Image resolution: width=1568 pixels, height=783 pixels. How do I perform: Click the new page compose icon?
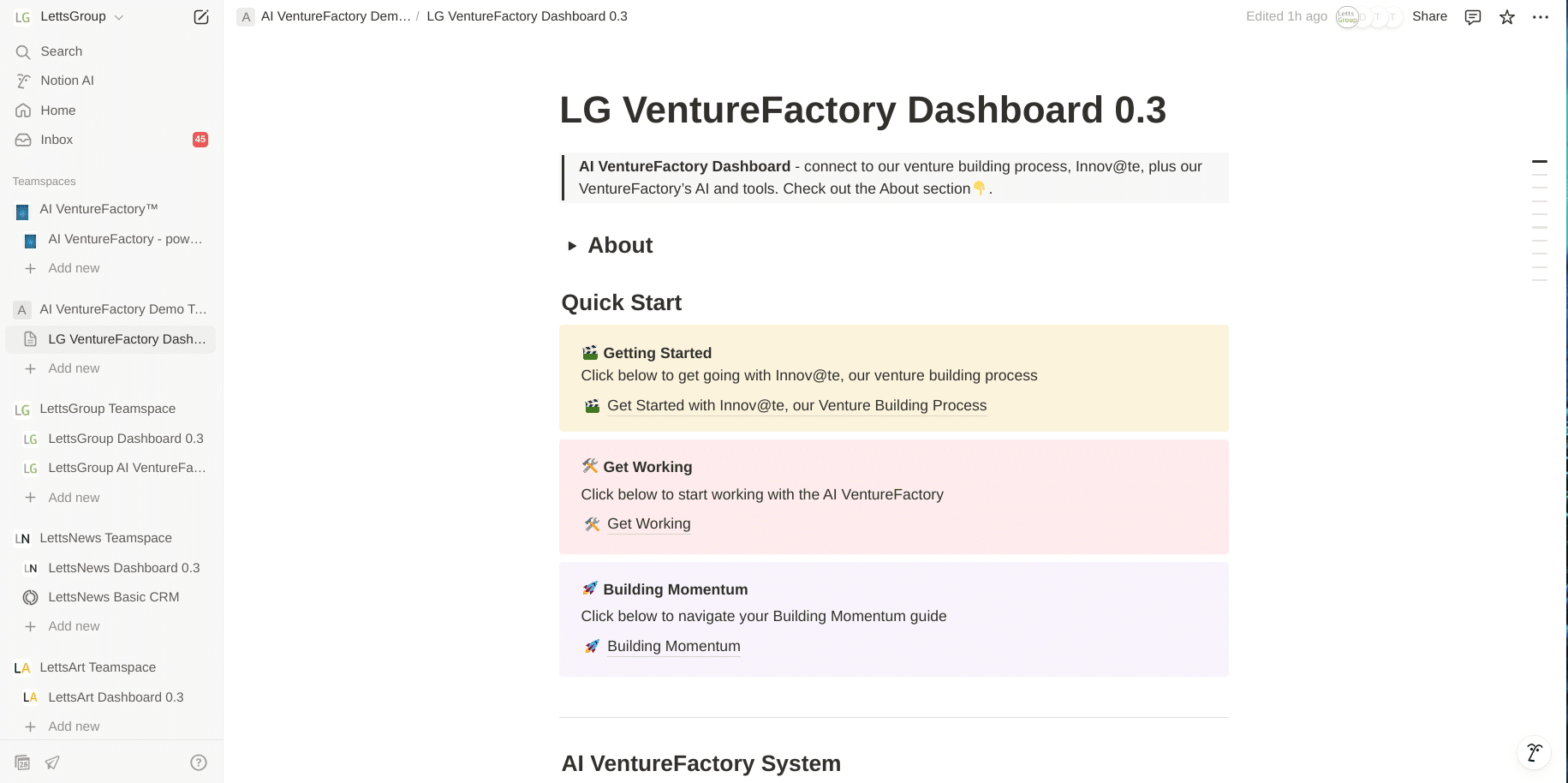pos(201,17)
